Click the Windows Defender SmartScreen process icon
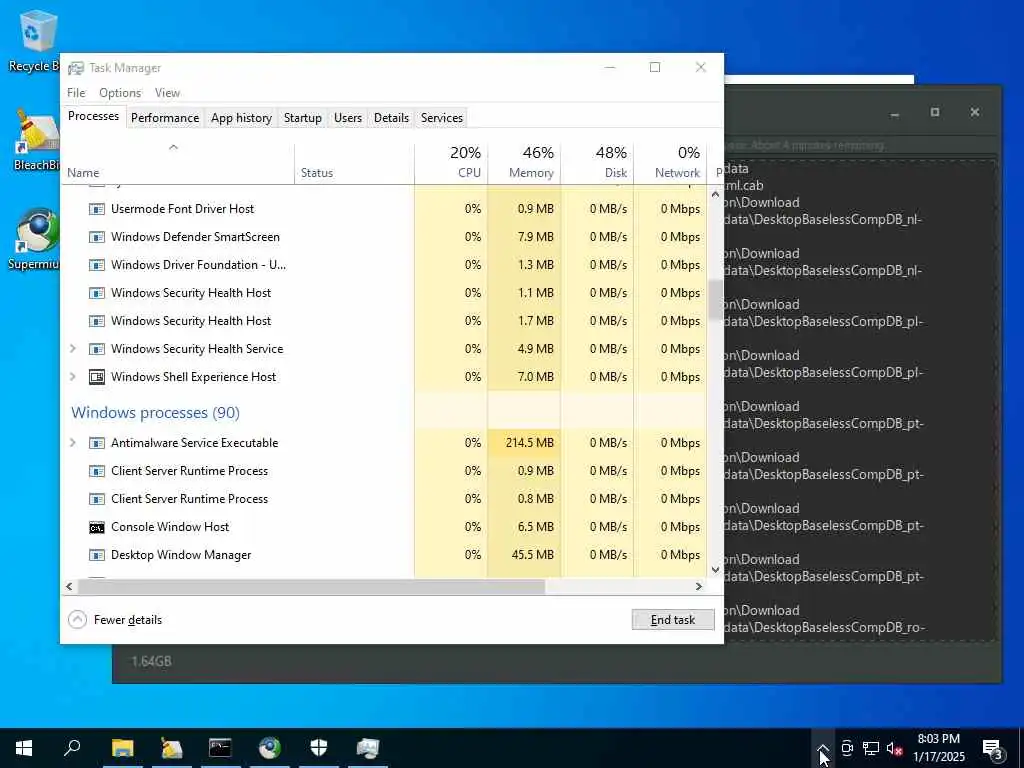Image resolution: width=1024 pixels, height=768 pixels. (x=97, y=237)
